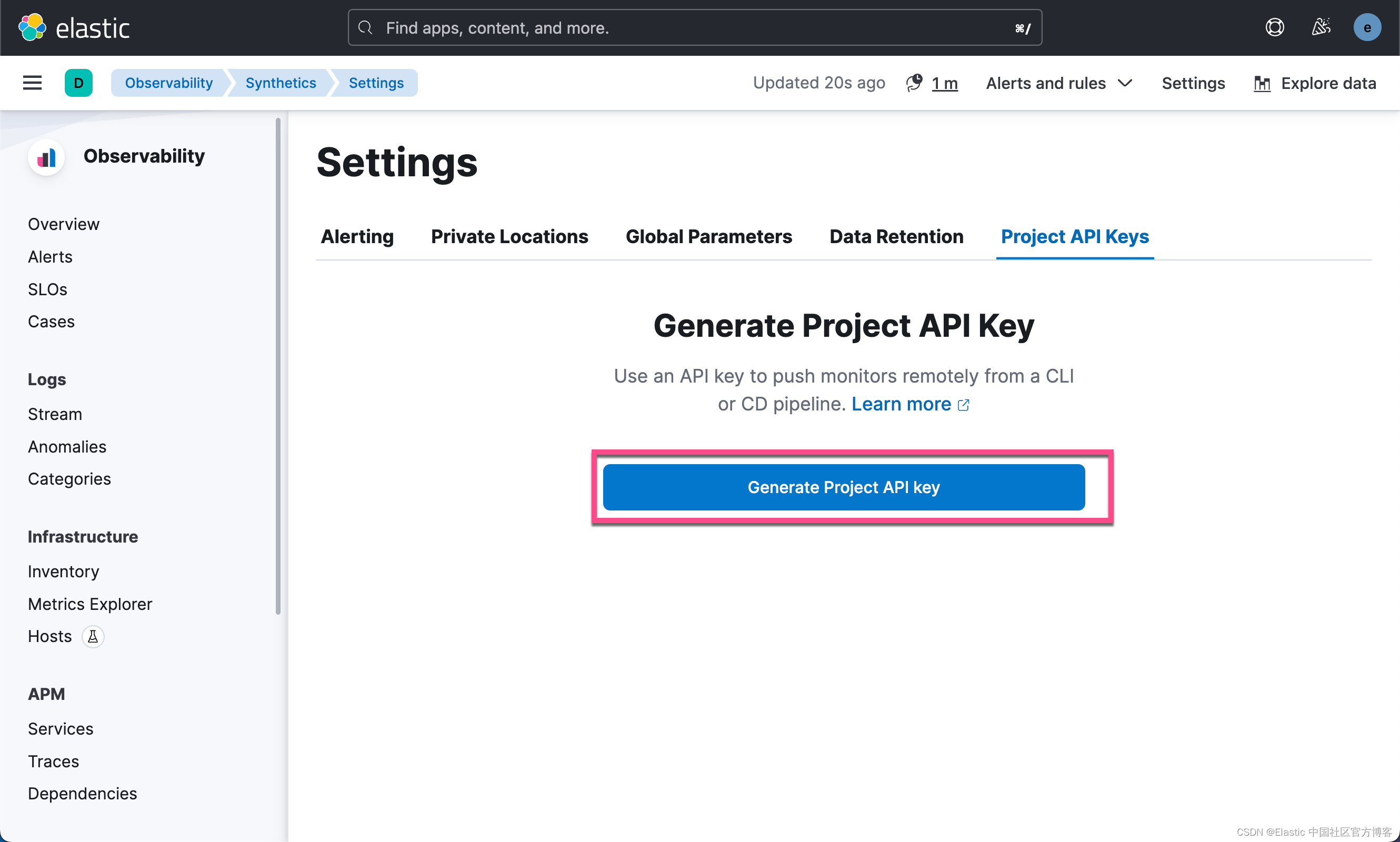This screenshot has height=842, width=1400.
Task: Click the beaker icon beside Hosts
Action: coord(93,637)
